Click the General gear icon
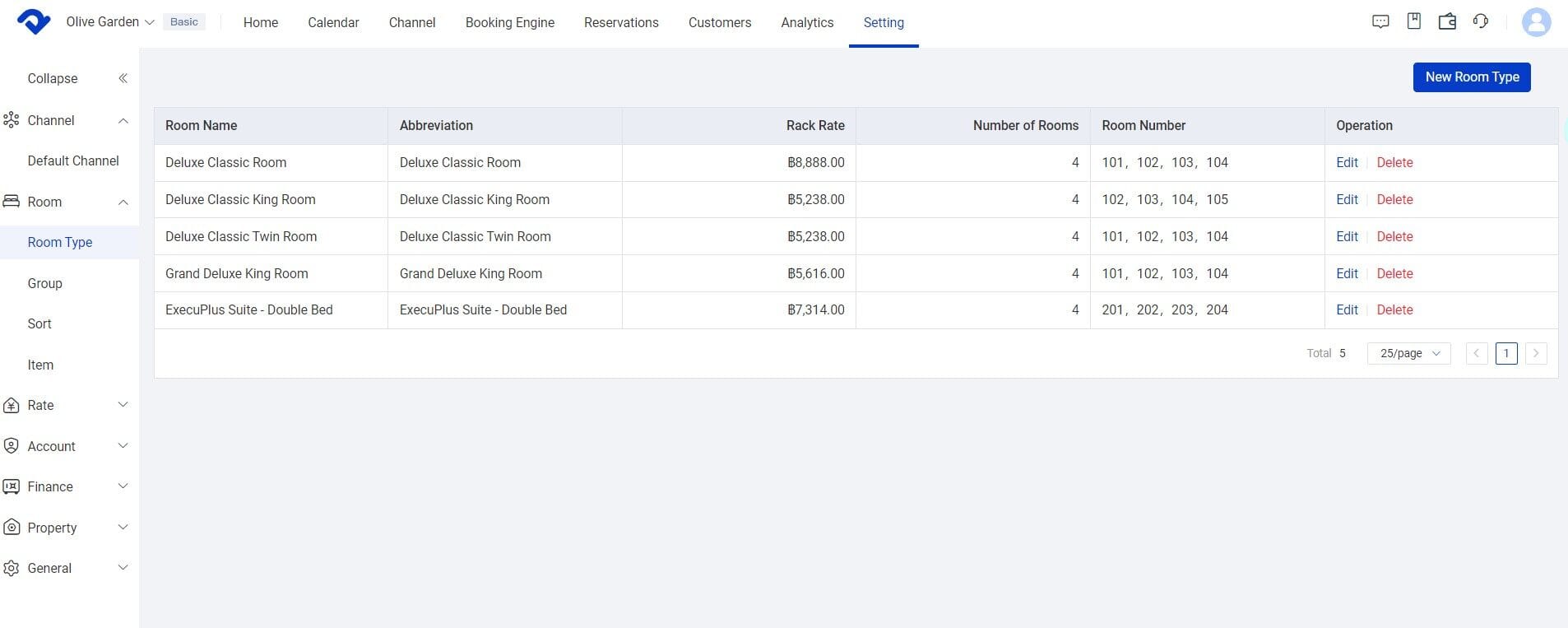Screen dimensions: 1568x628 12,568
